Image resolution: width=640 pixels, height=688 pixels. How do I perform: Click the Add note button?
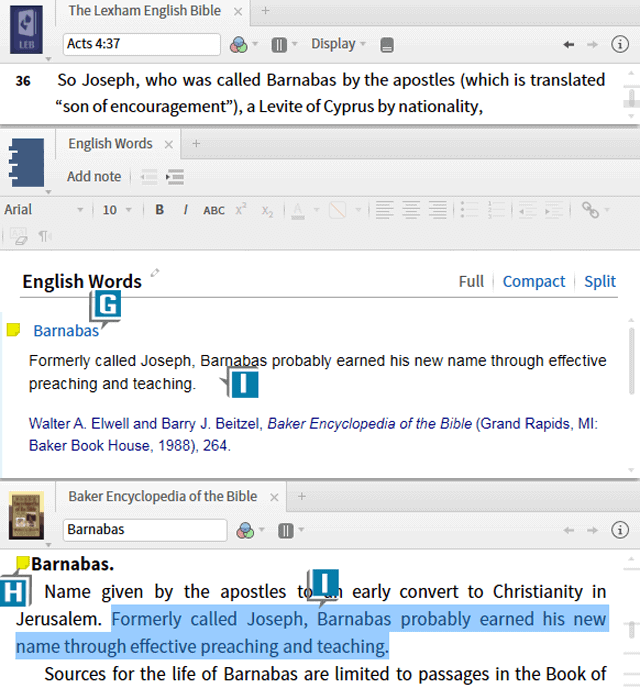pos(94,177)
